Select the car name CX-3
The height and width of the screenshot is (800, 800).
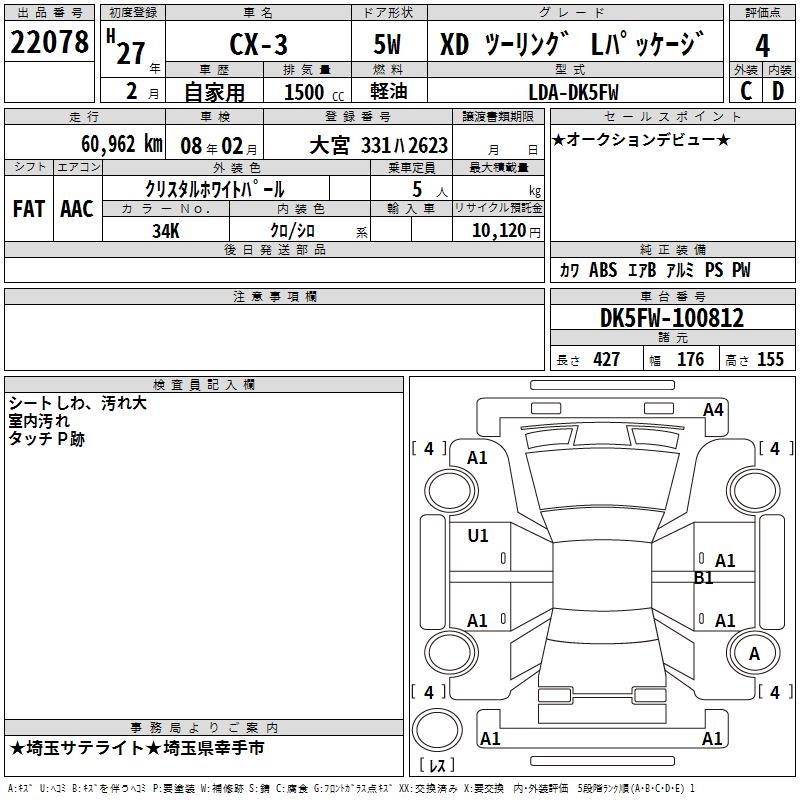tap(258, 44)
